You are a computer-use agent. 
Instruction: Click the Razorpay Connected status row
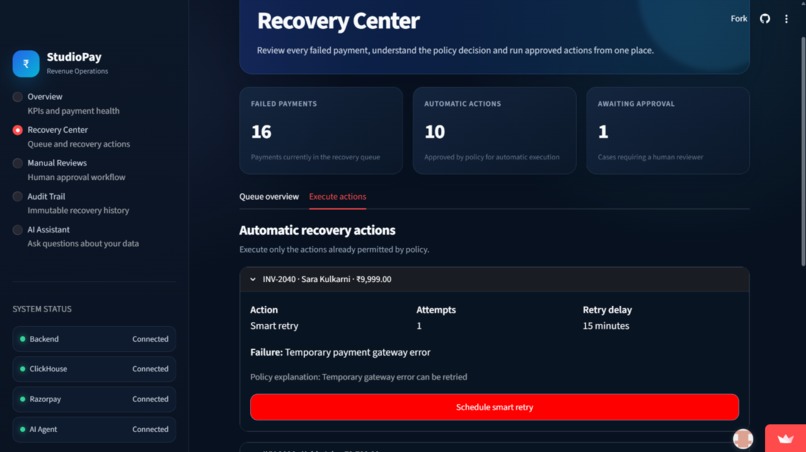94,399
